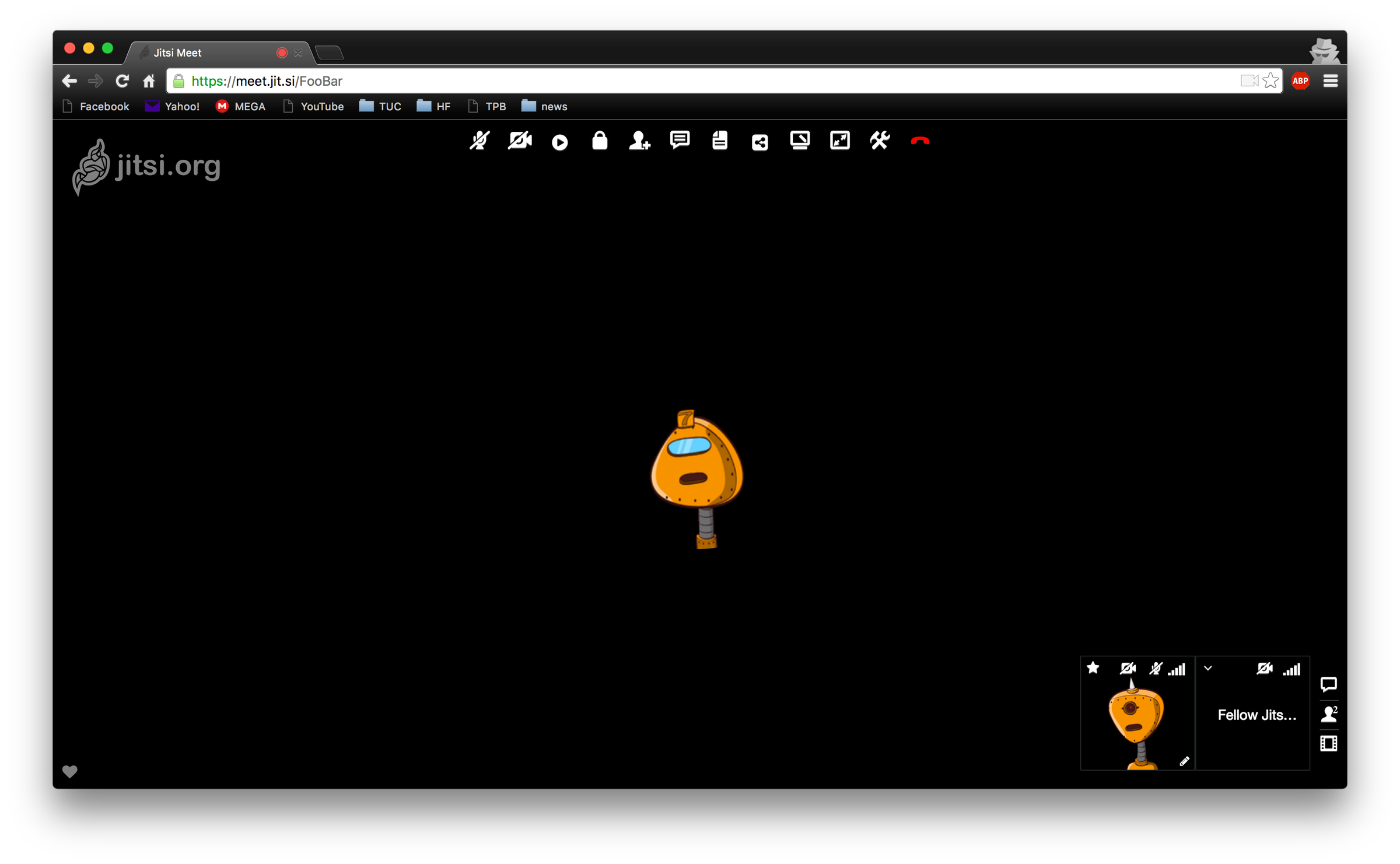Screen dimensions: 1400x864
Task: Expand Fellow Jitster thumbnail dropdown chevron
Action: [x=1208, y=669]
